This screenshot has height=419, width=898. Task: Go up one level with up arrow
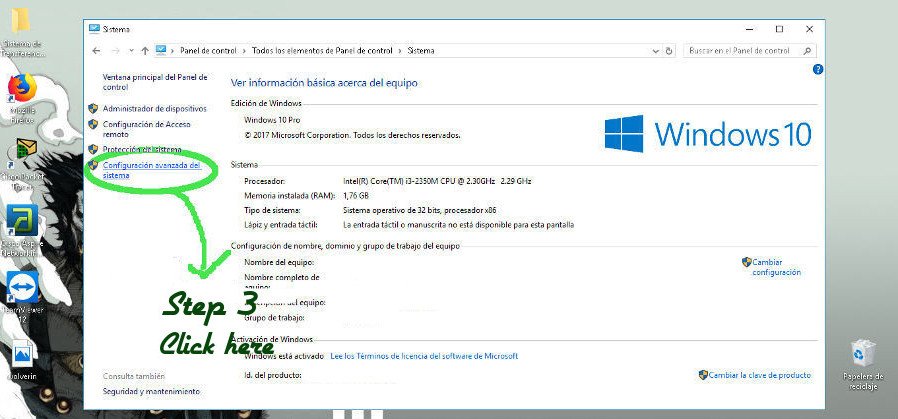pyautogui.click(x=145, y=50)
